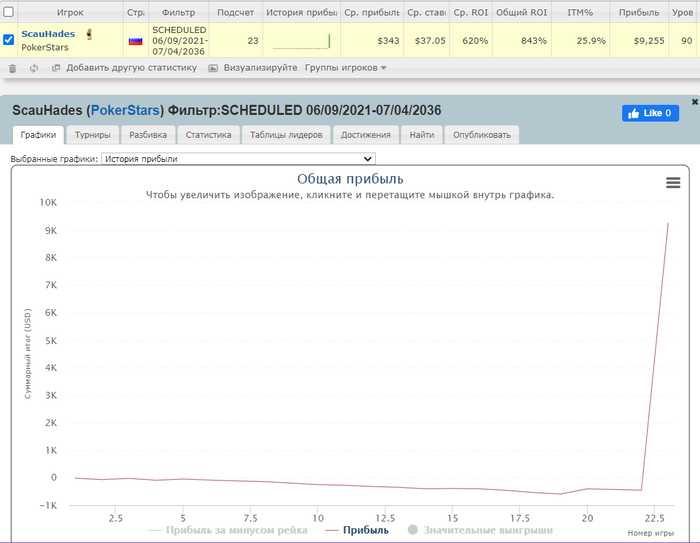Image resolution: width=700 pixels, height=543 pixels.
Task: Open the Найти tab
Action: pos(422,135)
